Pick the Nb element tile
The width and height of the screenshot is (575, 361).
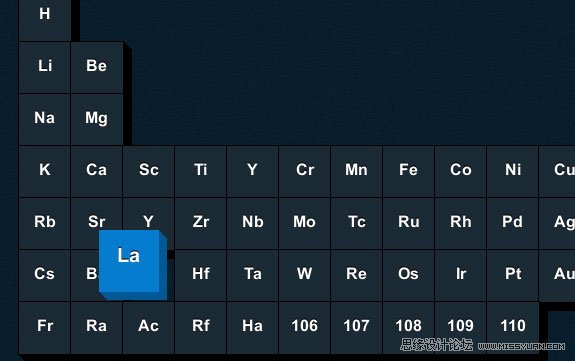[253, 223]
